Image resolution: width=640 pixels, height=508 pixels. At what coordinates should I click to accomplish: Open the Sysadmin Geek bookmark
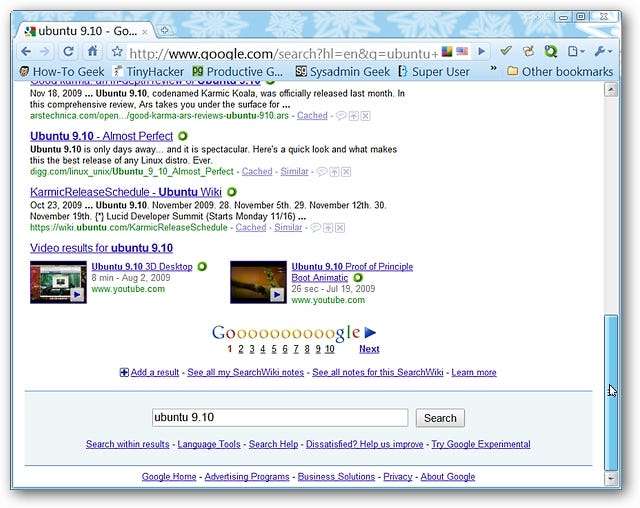[342, 72]
